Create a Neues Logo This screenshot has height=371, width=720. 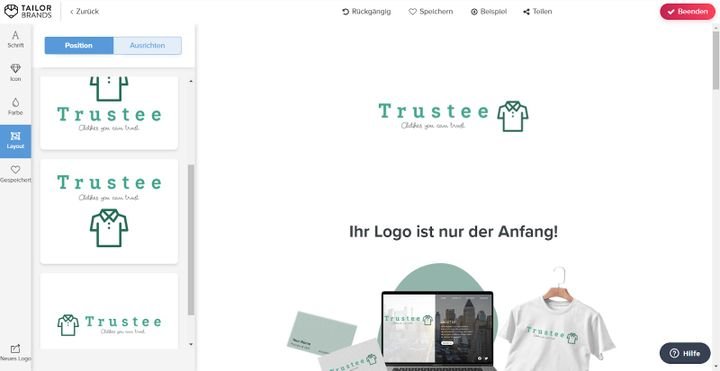16,353
